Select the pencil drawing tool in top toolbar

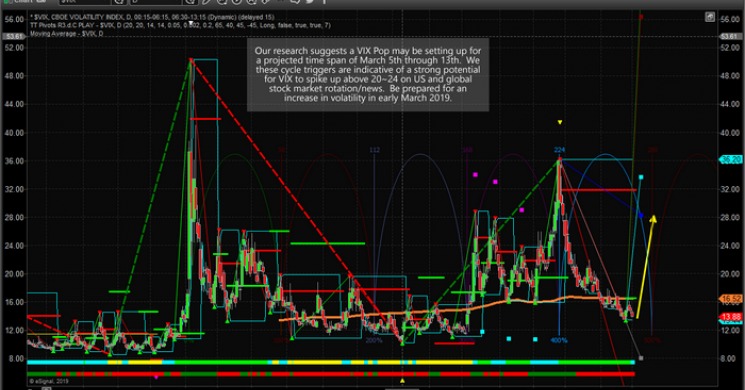pyautogui.click(x=207, y=1)
